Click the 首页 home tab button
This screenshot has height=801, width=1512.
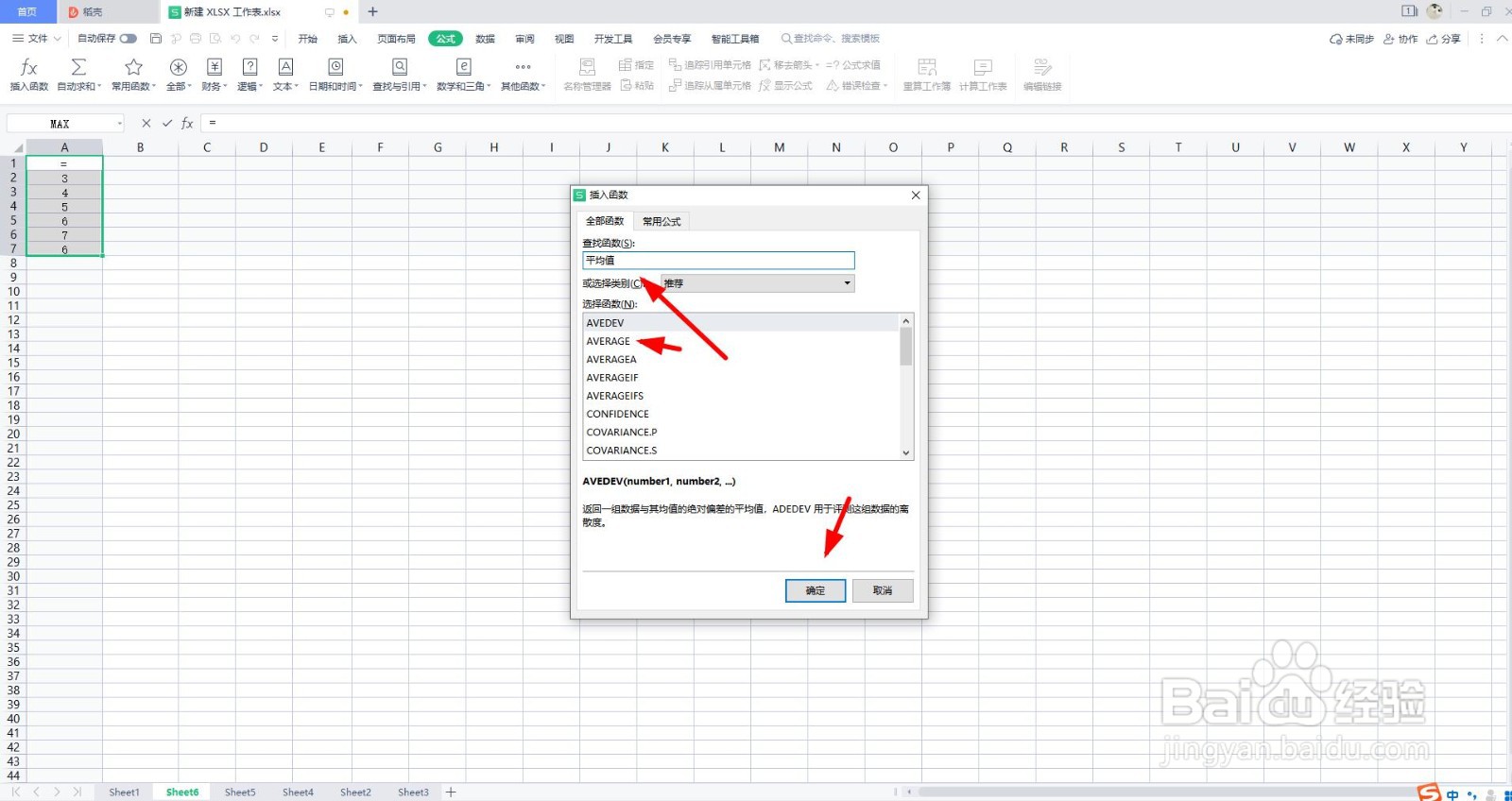tap(27, 11)
